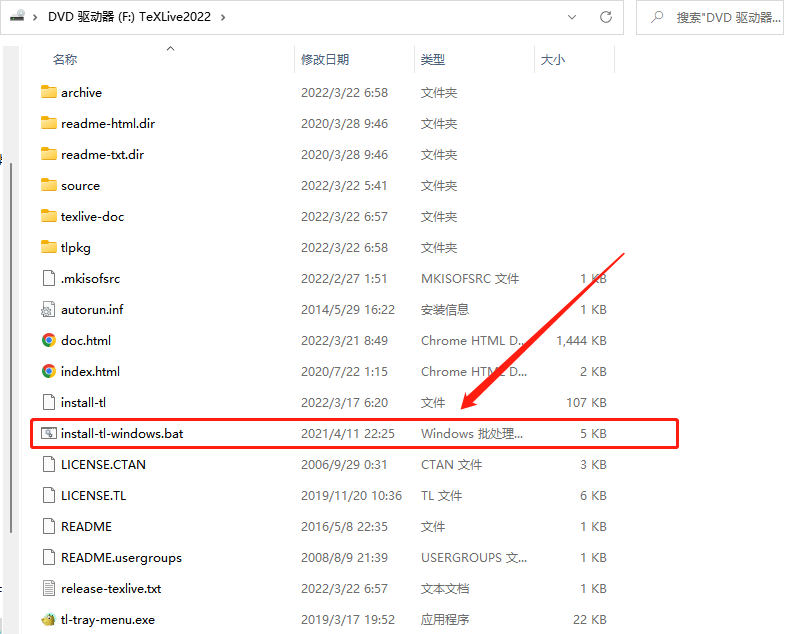Select the install-tl-windows.bat file name
The image size is (785, 634).
point(122,434)
